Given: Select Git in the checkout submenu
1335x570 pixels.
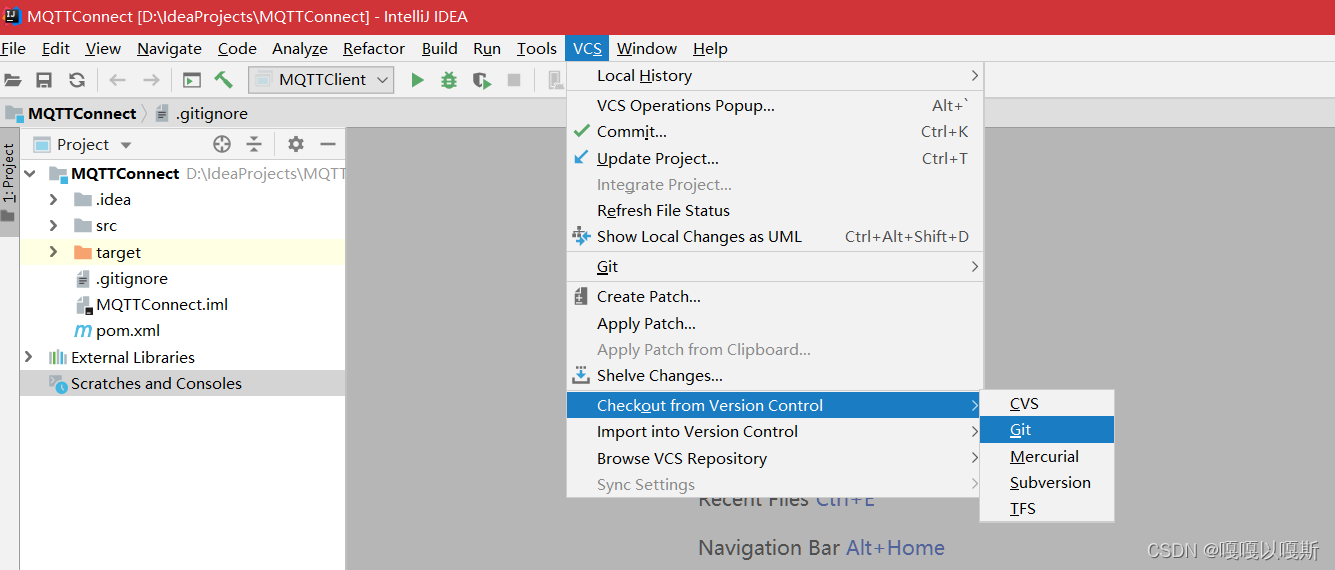Looking at the screenshot, I should point(1047,430).
